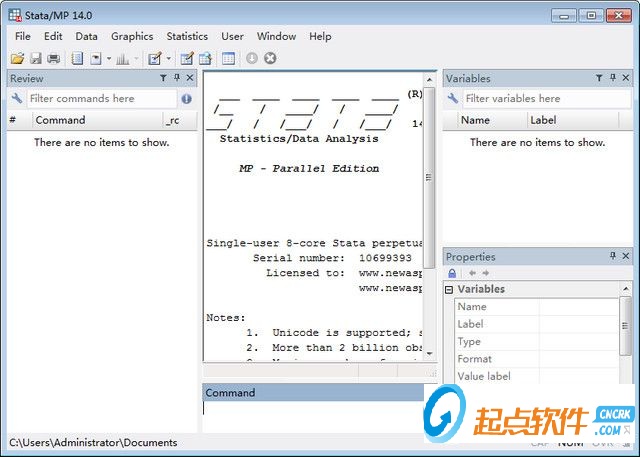The height and width of the screenshot is (457, 640).
Task: Select the Type property row
Action: point(536,342)
